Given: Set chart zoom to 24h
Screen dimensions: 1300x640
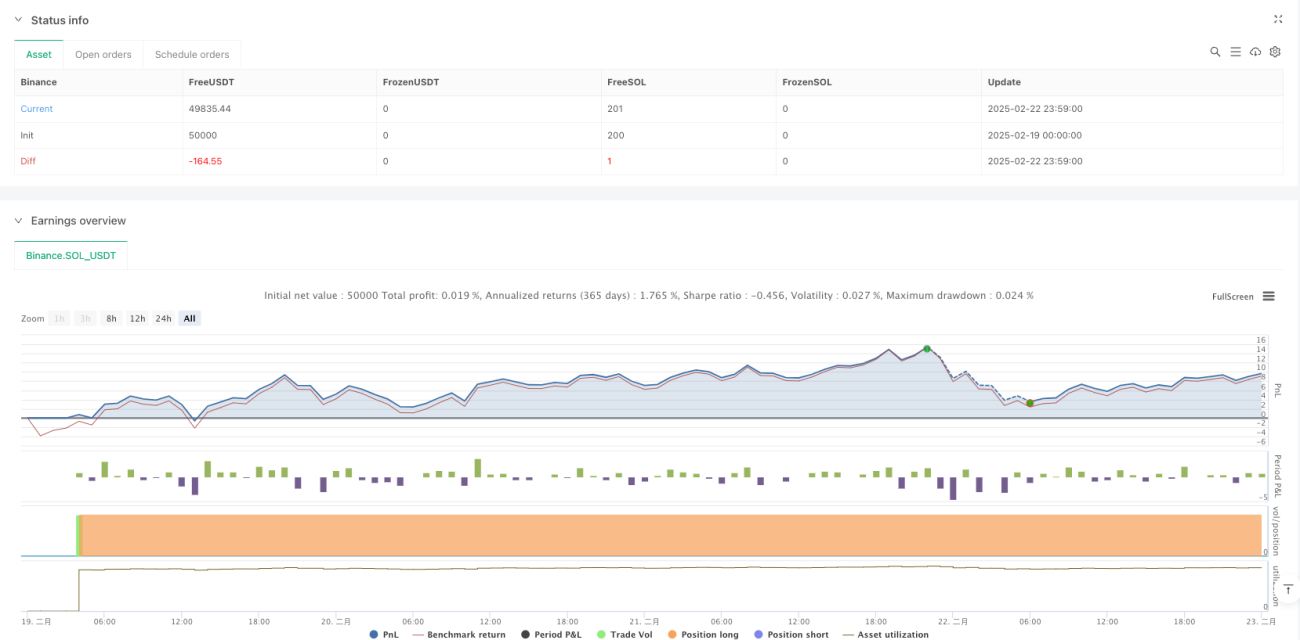Looking at the screenshot, I should click(x=163, y=318).
